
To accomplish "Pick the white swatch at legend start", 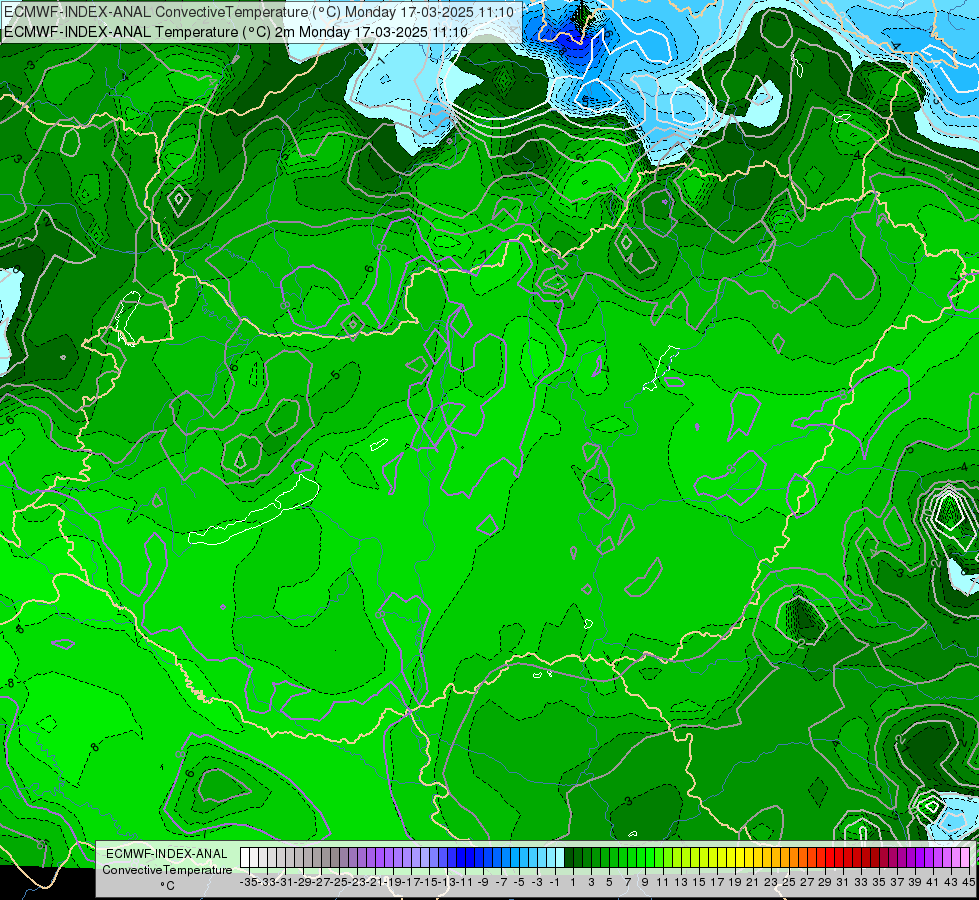I will point(245,858).
